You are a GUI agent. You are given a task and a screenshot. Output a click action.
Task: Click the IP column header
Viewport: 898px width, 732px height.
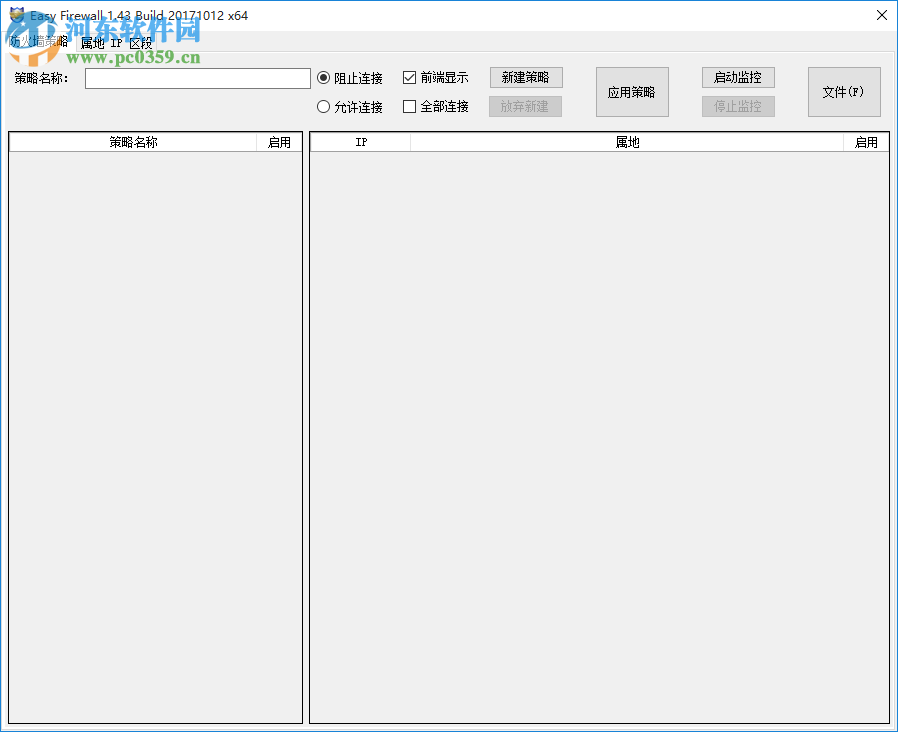pos(361,141)
